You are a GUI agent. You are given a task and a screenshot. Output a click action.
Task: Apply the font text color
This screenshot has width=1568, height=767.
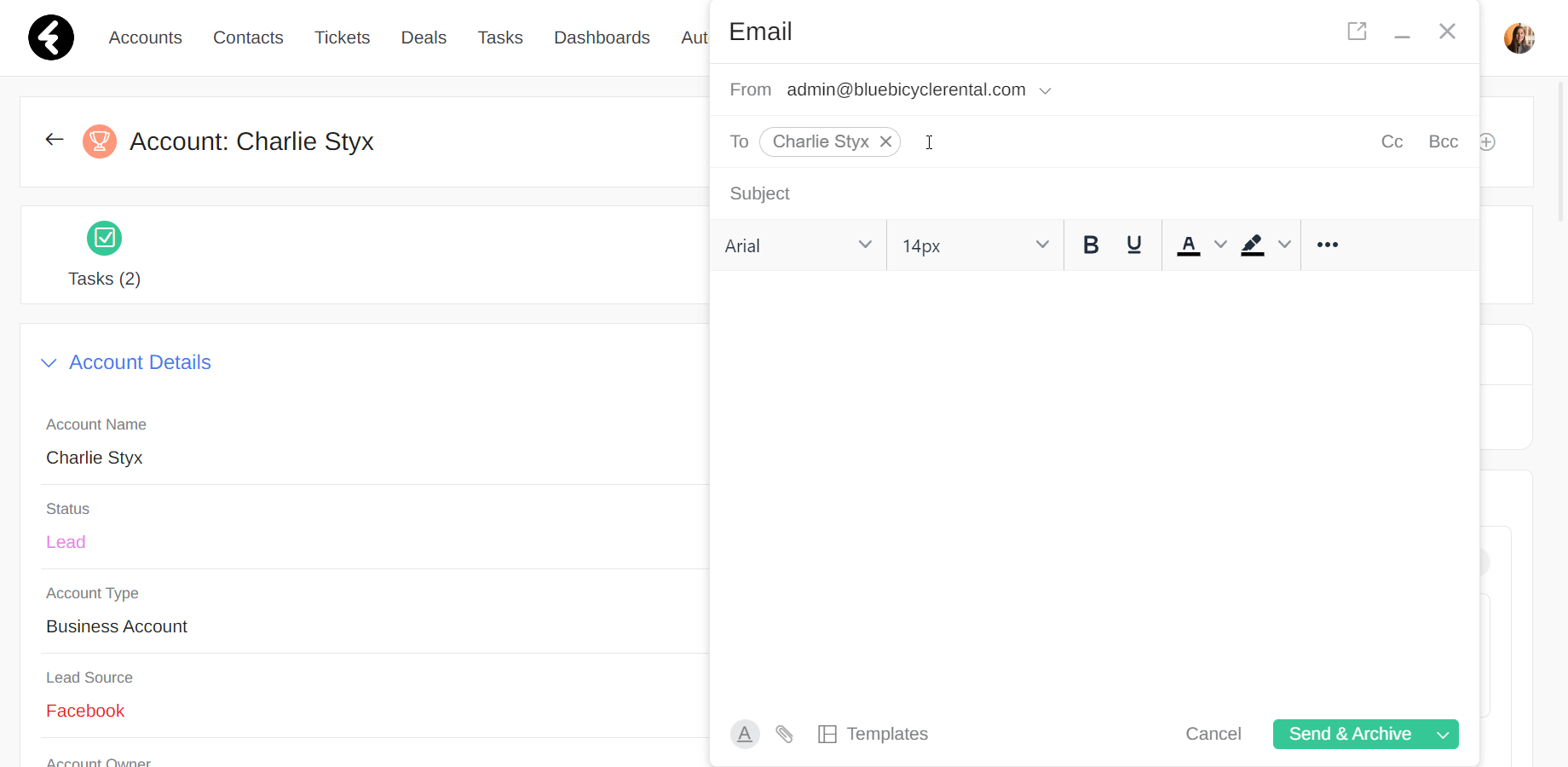(1189, 245)
